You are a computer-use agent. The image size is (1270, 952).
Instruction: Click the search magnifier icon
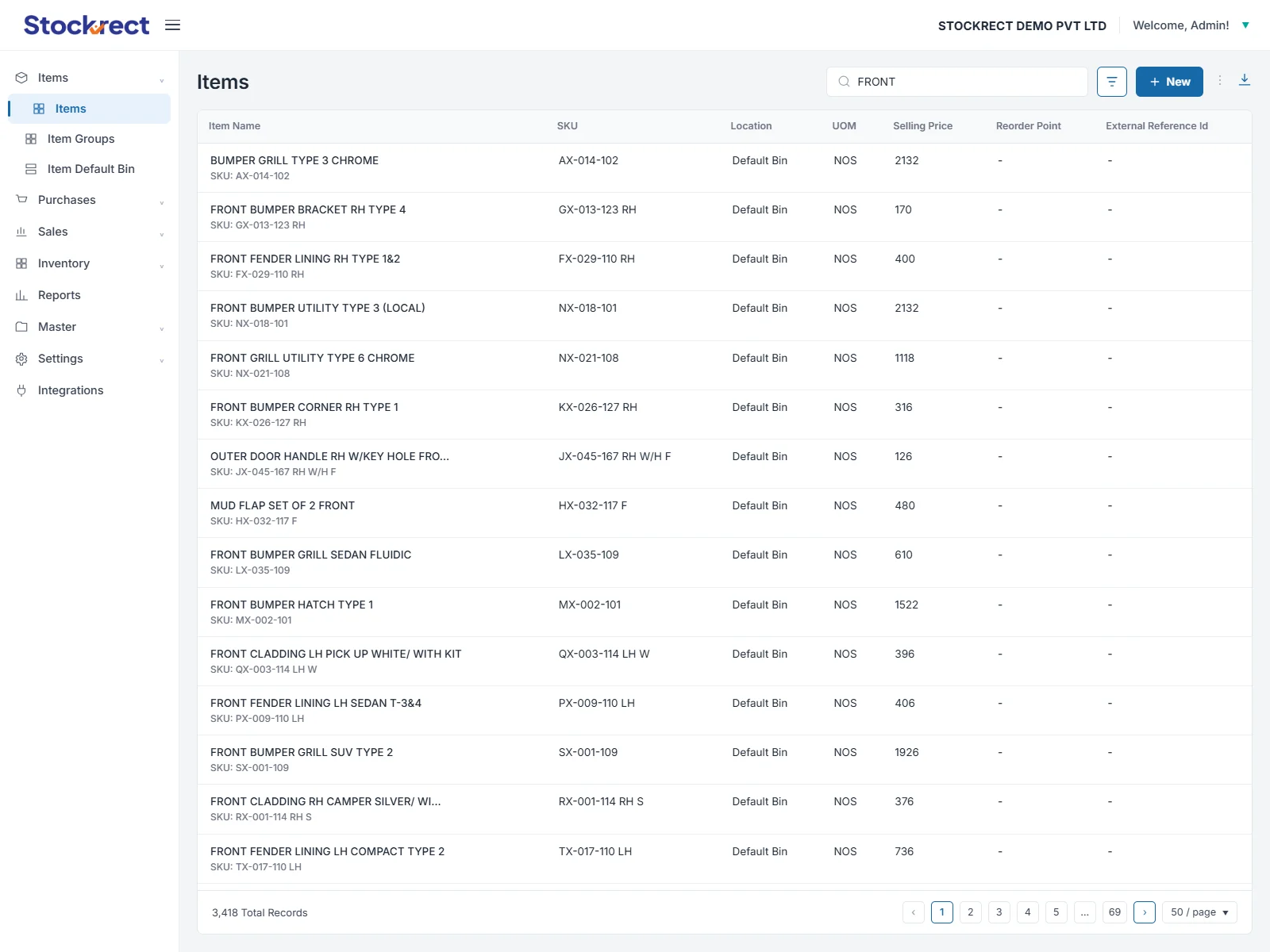pyautogui.click(x=844, y=82)
